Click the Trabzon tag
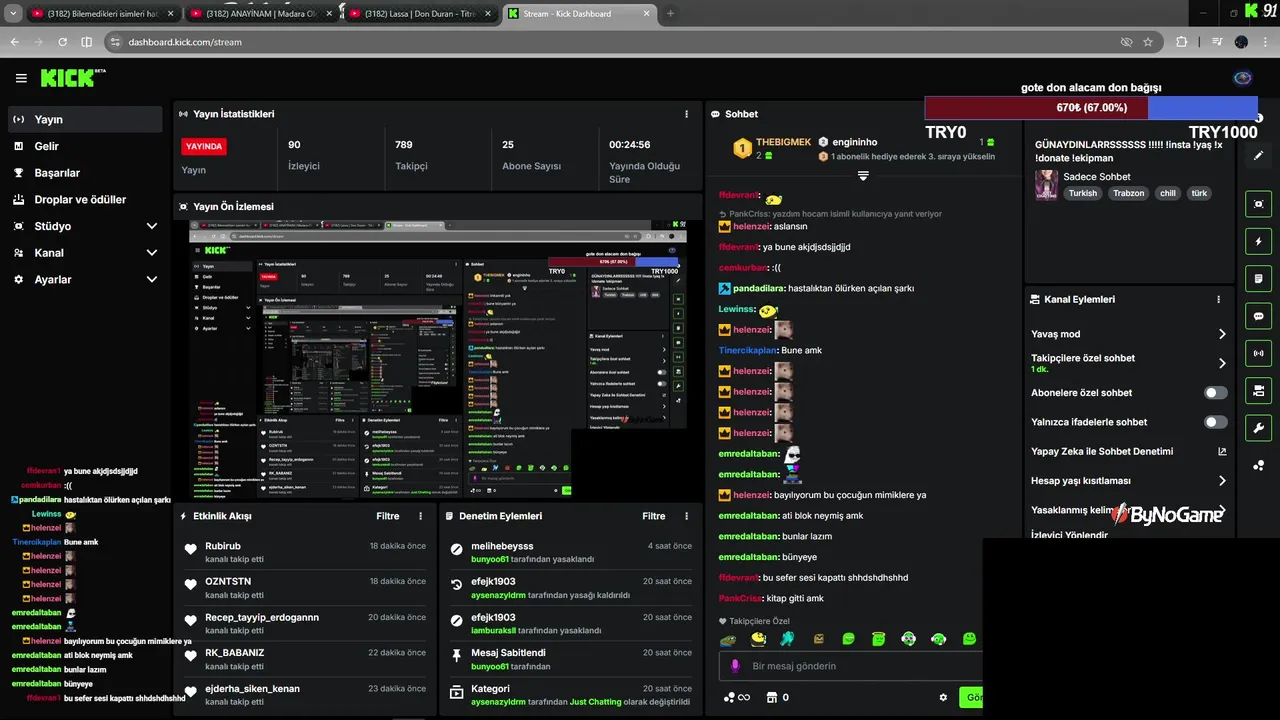1280x720 pixels. click(x=1129, y=193)
